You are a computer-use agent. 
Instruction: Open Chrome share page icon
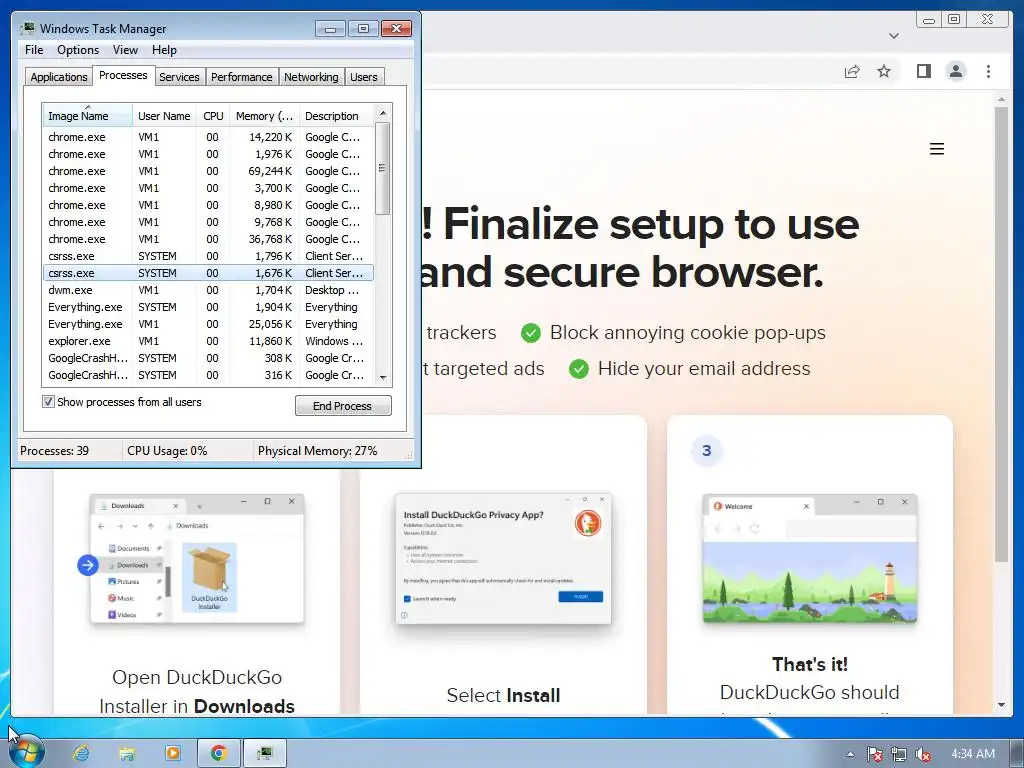coord(852,71)
